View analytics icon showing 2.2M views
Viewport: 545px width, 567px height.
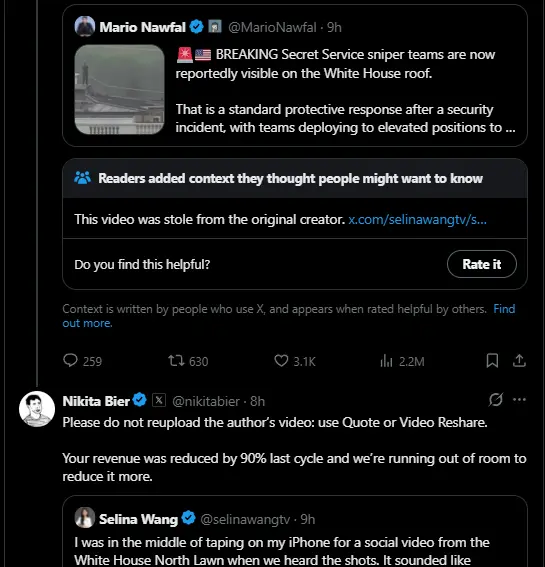point(386,361)
